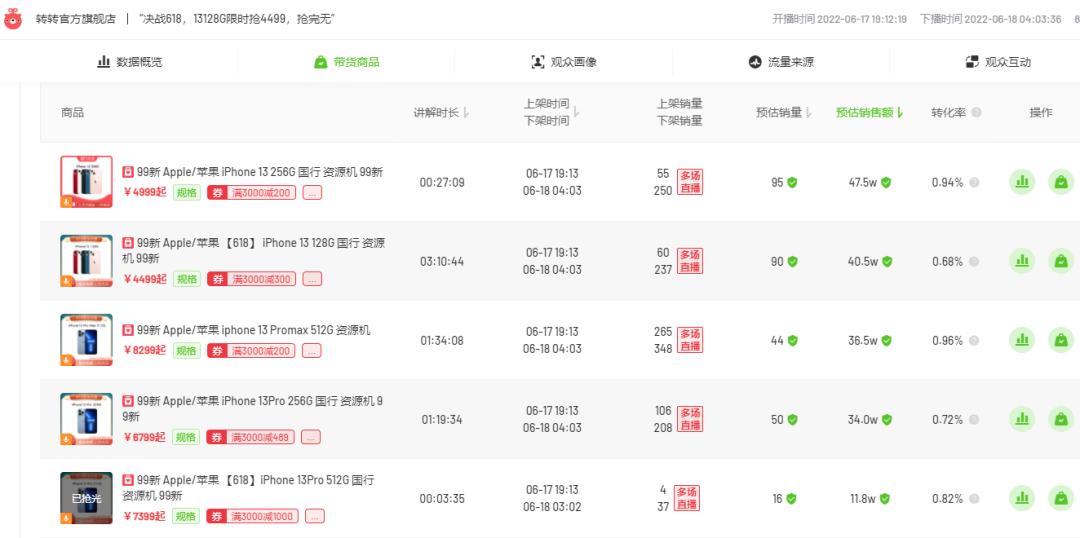Select duration cell 03:10:44

(442, 262)
